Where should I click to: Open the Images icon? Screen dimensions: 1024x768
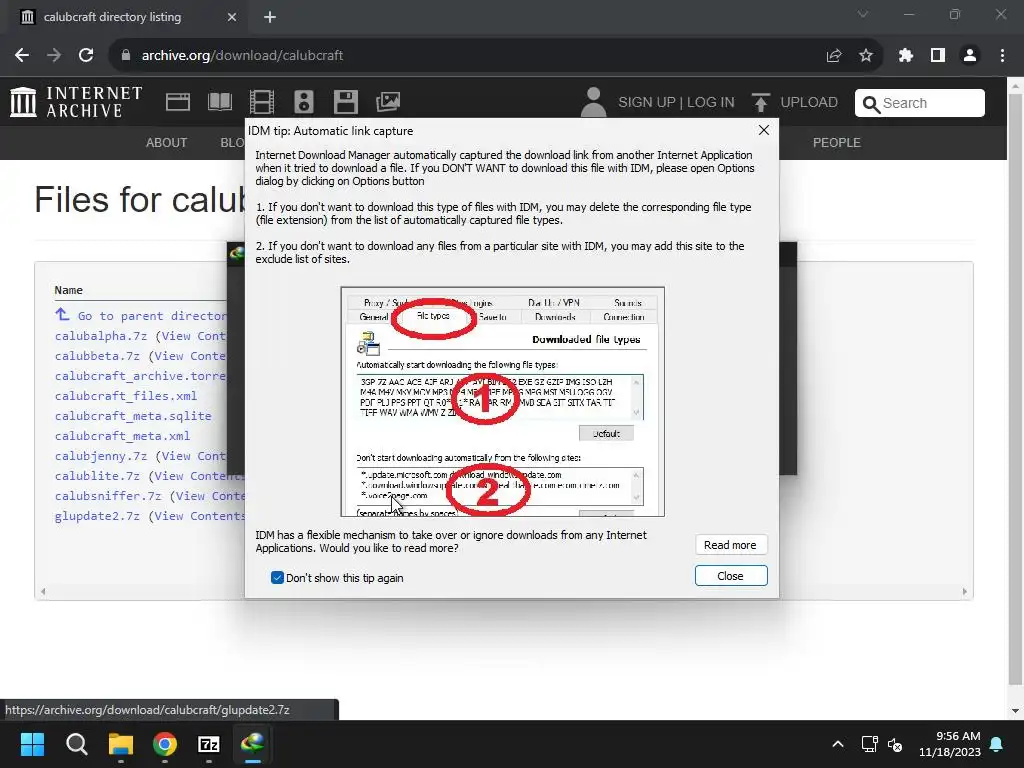pos(388,102)
